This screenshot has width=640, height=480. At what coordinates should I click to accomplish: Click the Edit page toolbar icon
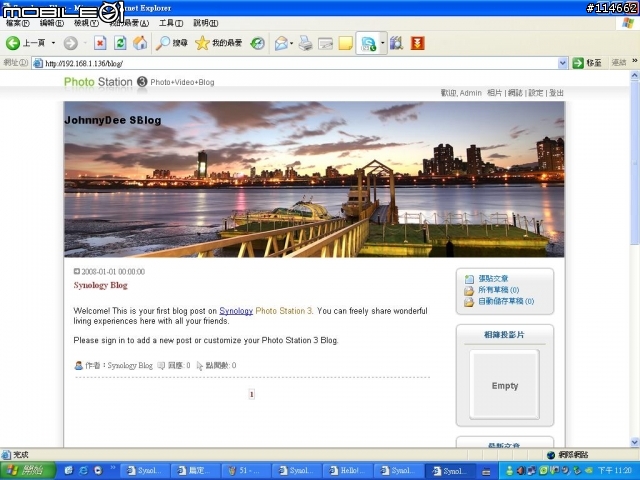tap(325, 43)
